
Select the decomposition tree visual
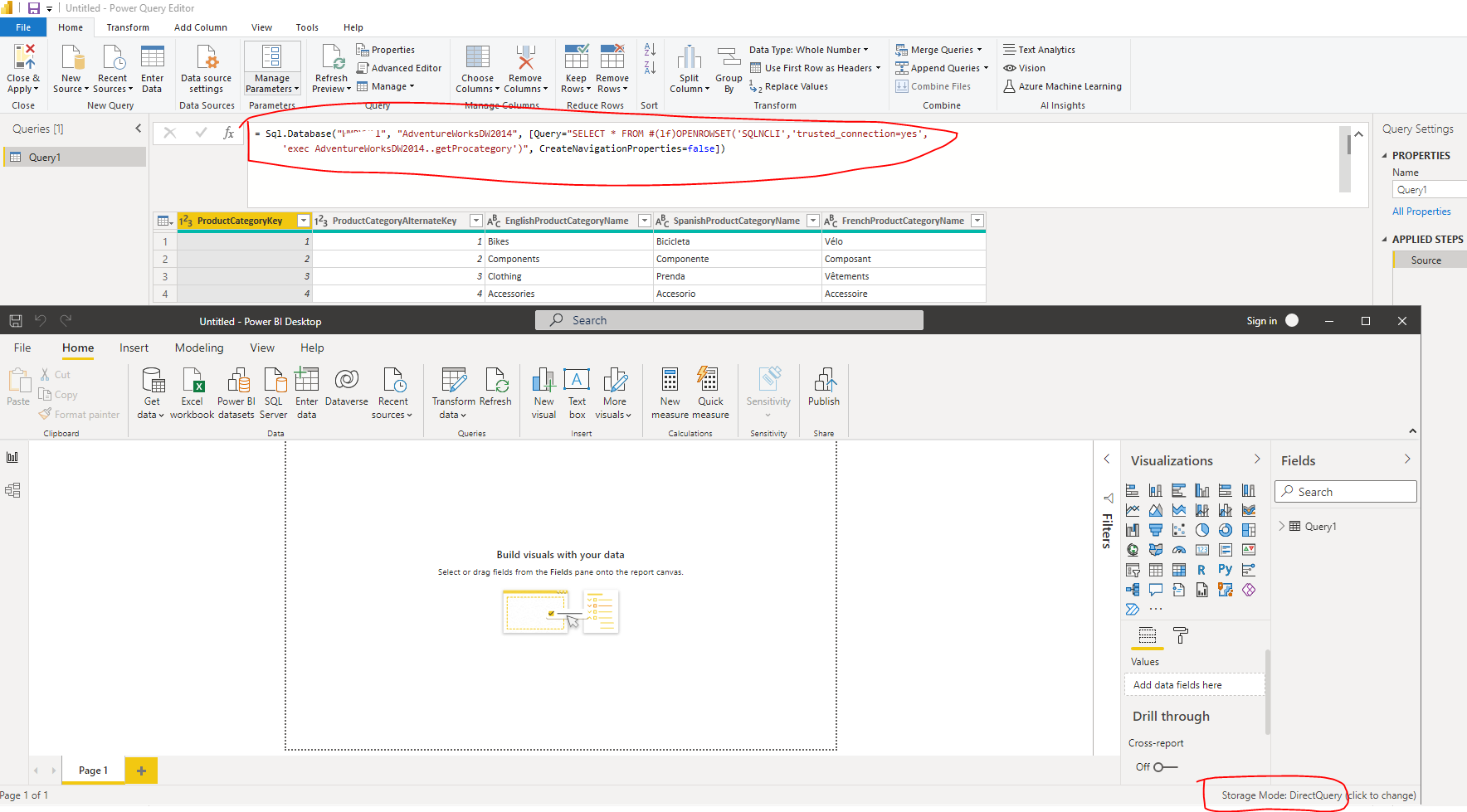coord(1133,590)
